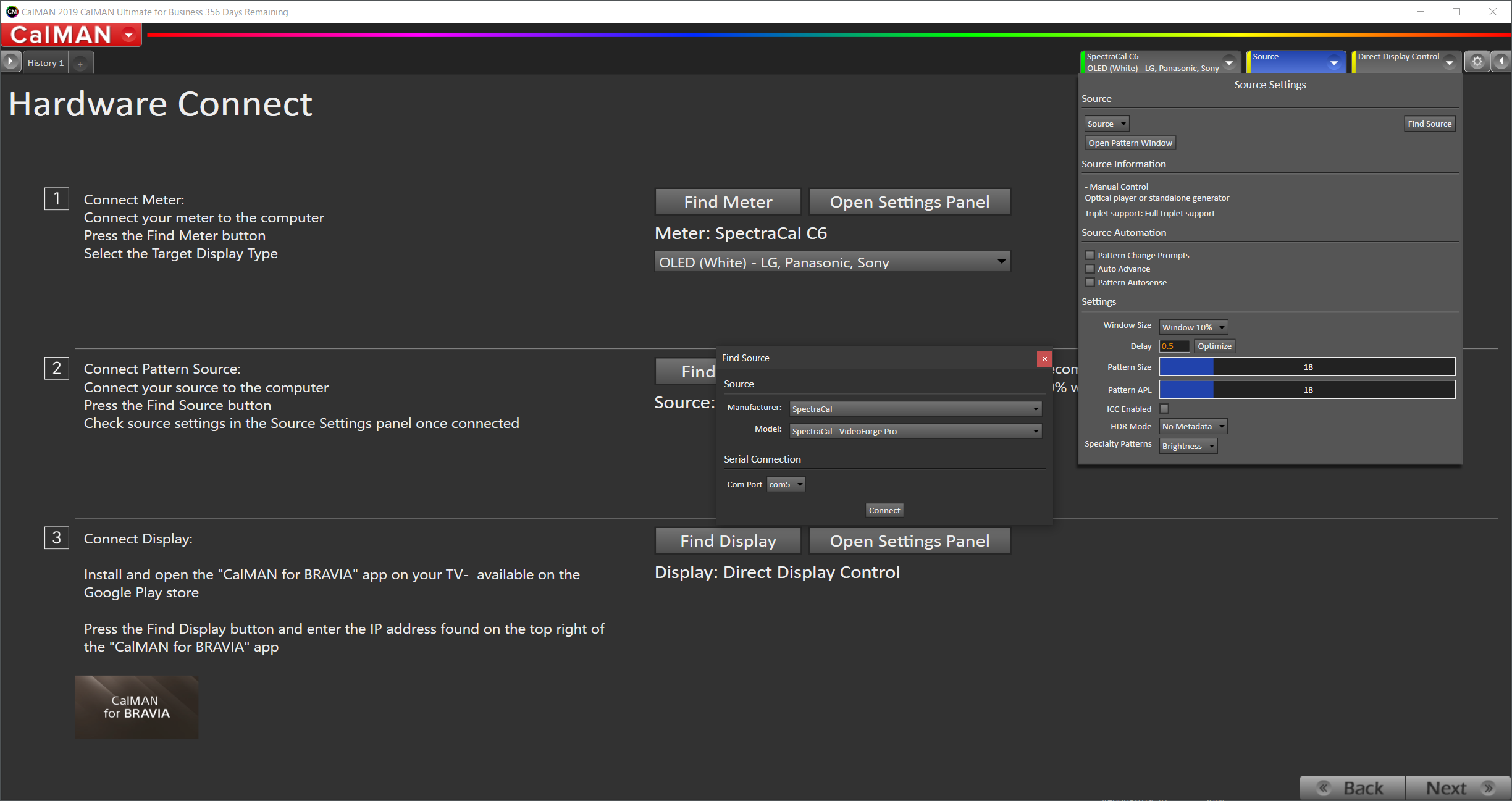The image size is (1512, 801).
Task: Open OLED (White) target display type dropdown
Action: click(833, 262)
